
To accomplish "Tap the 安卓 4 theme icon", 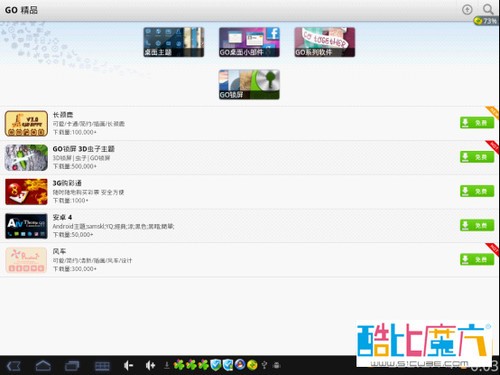I will [26, 226].
